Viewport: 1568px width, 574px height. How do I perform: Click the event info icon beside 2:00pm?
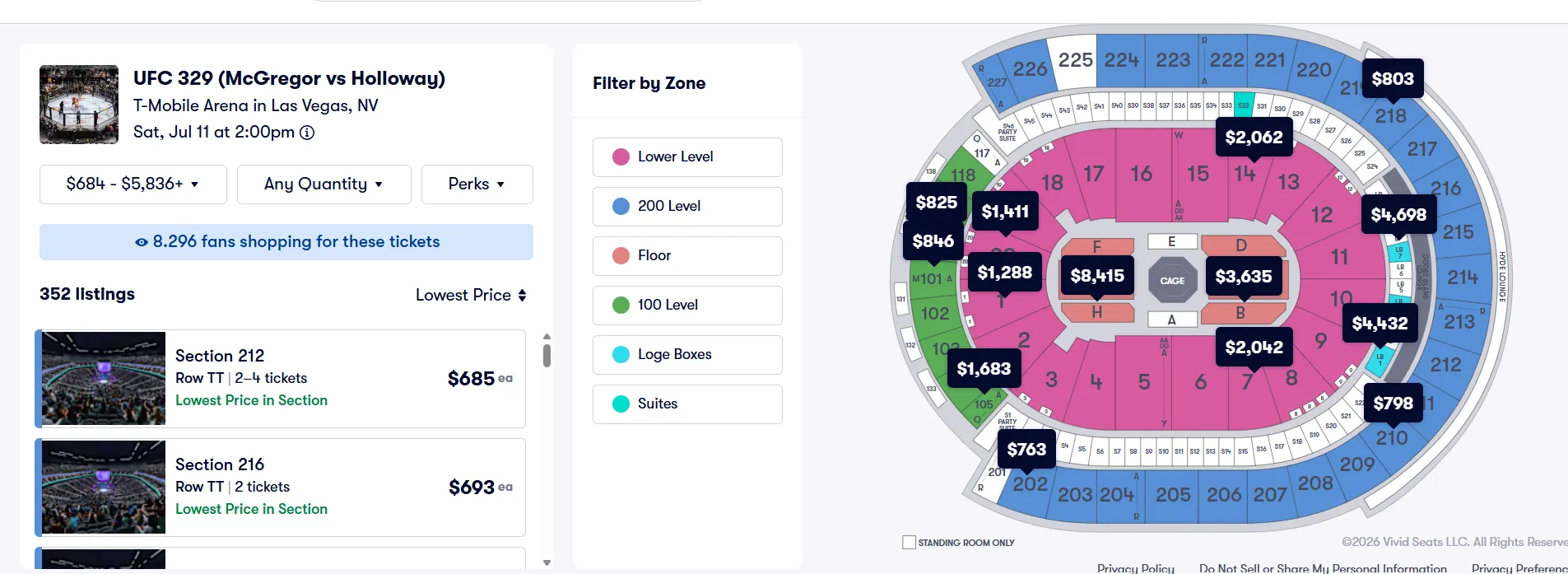tap(307, 133)
